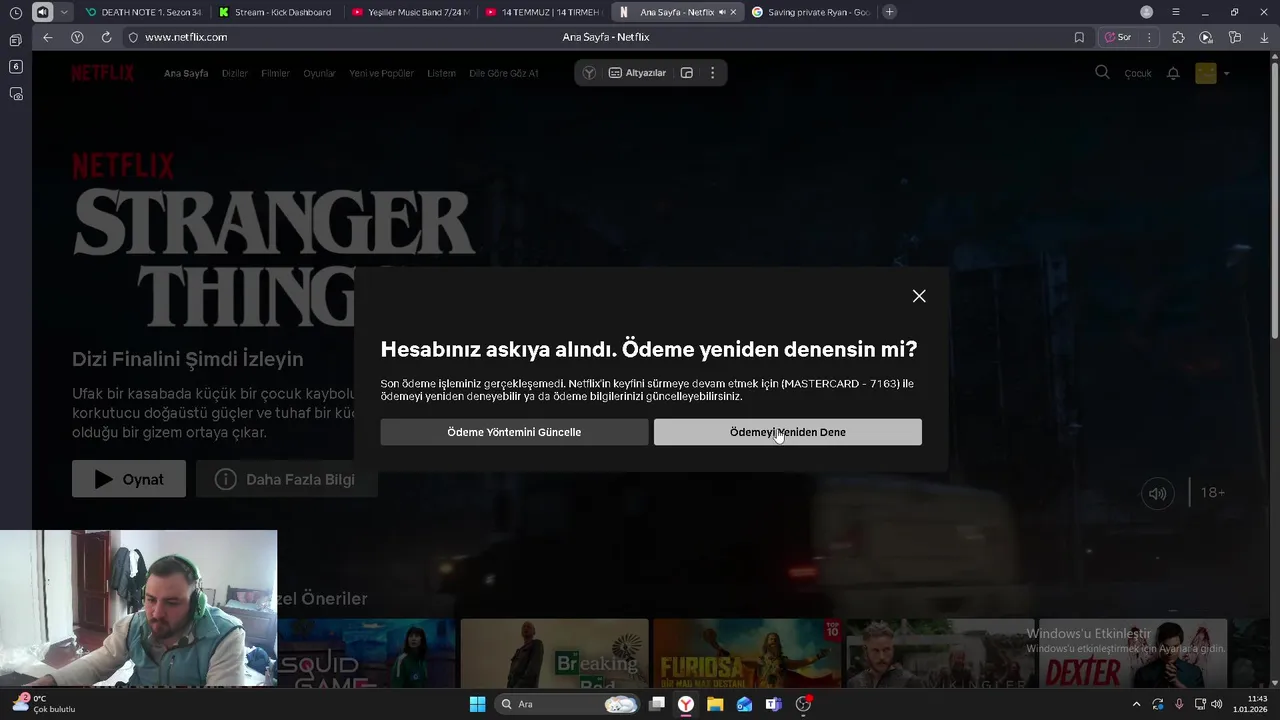The height and width of the screenshot is (720, 1280).
Task: Switch to Saving private Ryan Google tab
Action: (810, 12)
